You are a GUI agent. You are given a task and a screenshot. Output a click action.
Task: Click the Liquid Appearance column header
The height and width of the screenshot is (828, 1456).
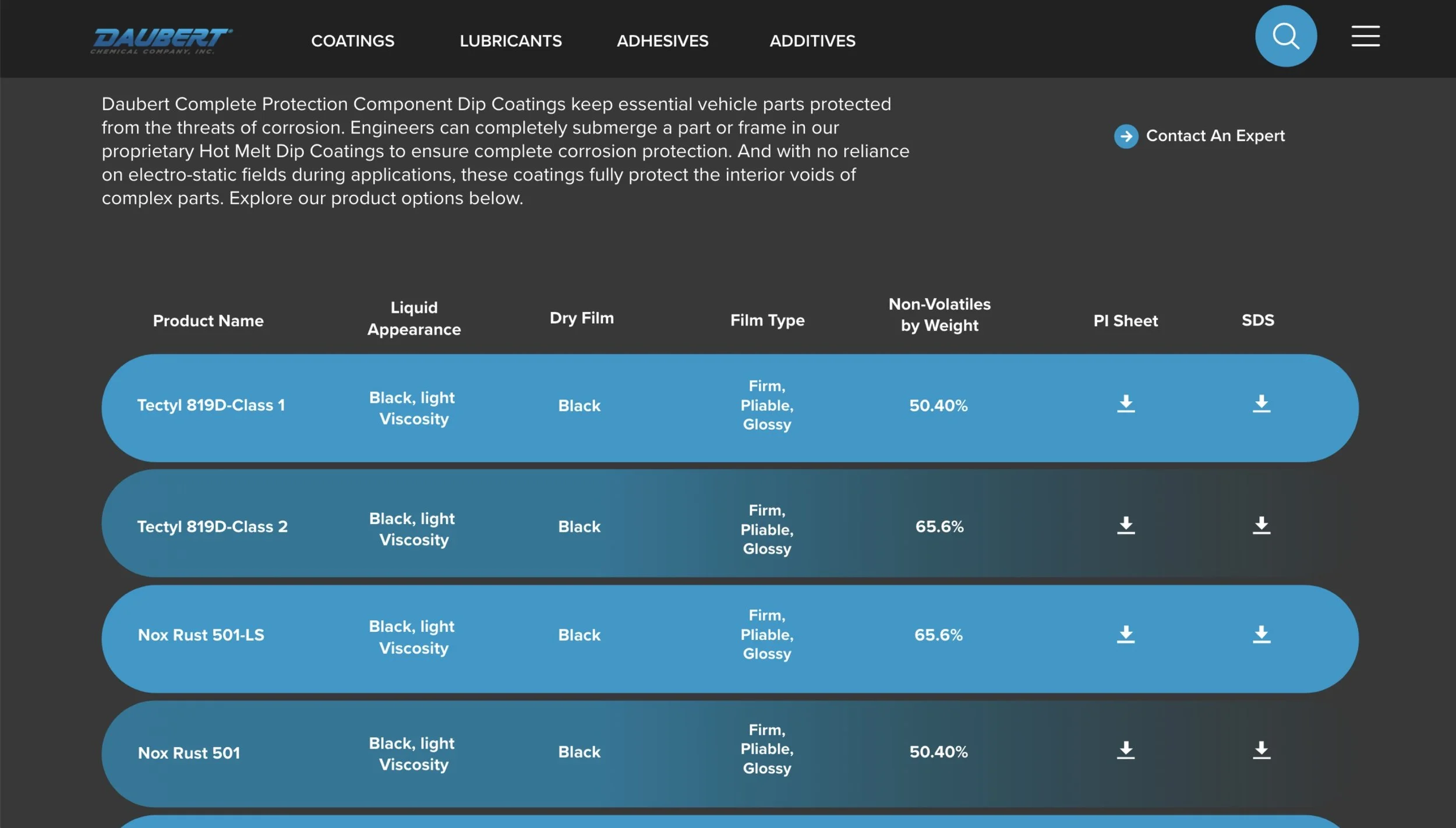[414, 319]
